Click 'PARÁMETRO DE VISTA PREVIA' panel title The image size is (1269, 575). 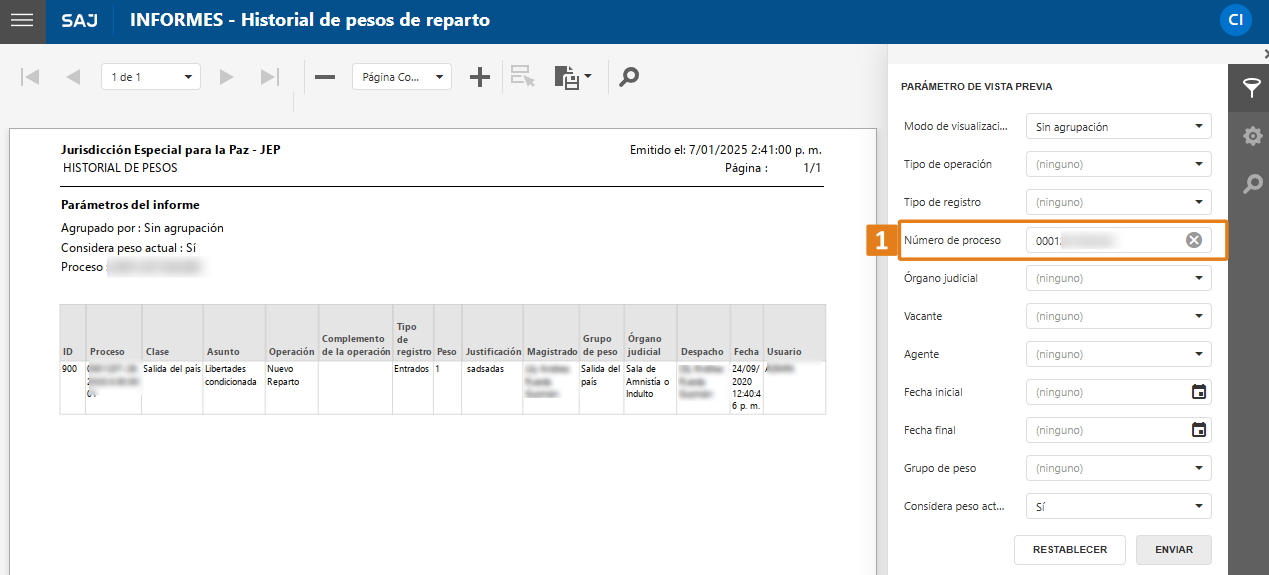(x=976, y=87)
